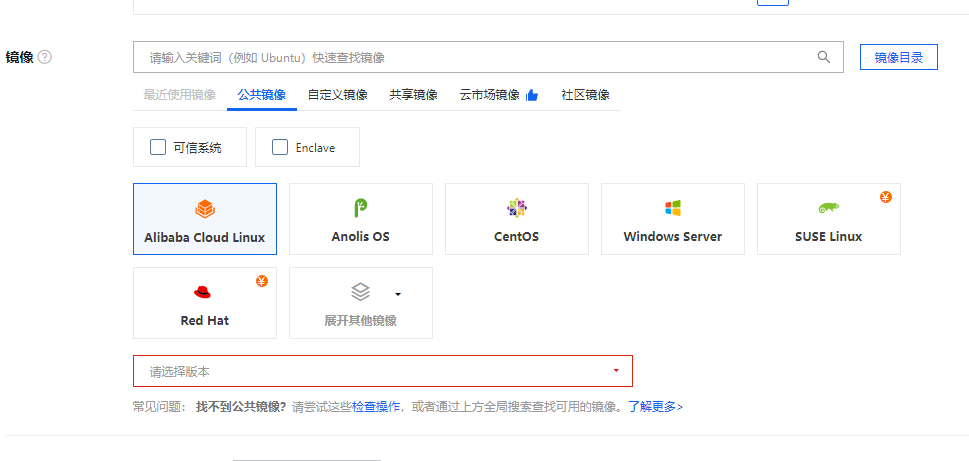Image resolution: width=969 pixels, height=461 pixels.
Task: Click the help icon beside 镜像
Action: click(x=45, y=57)
